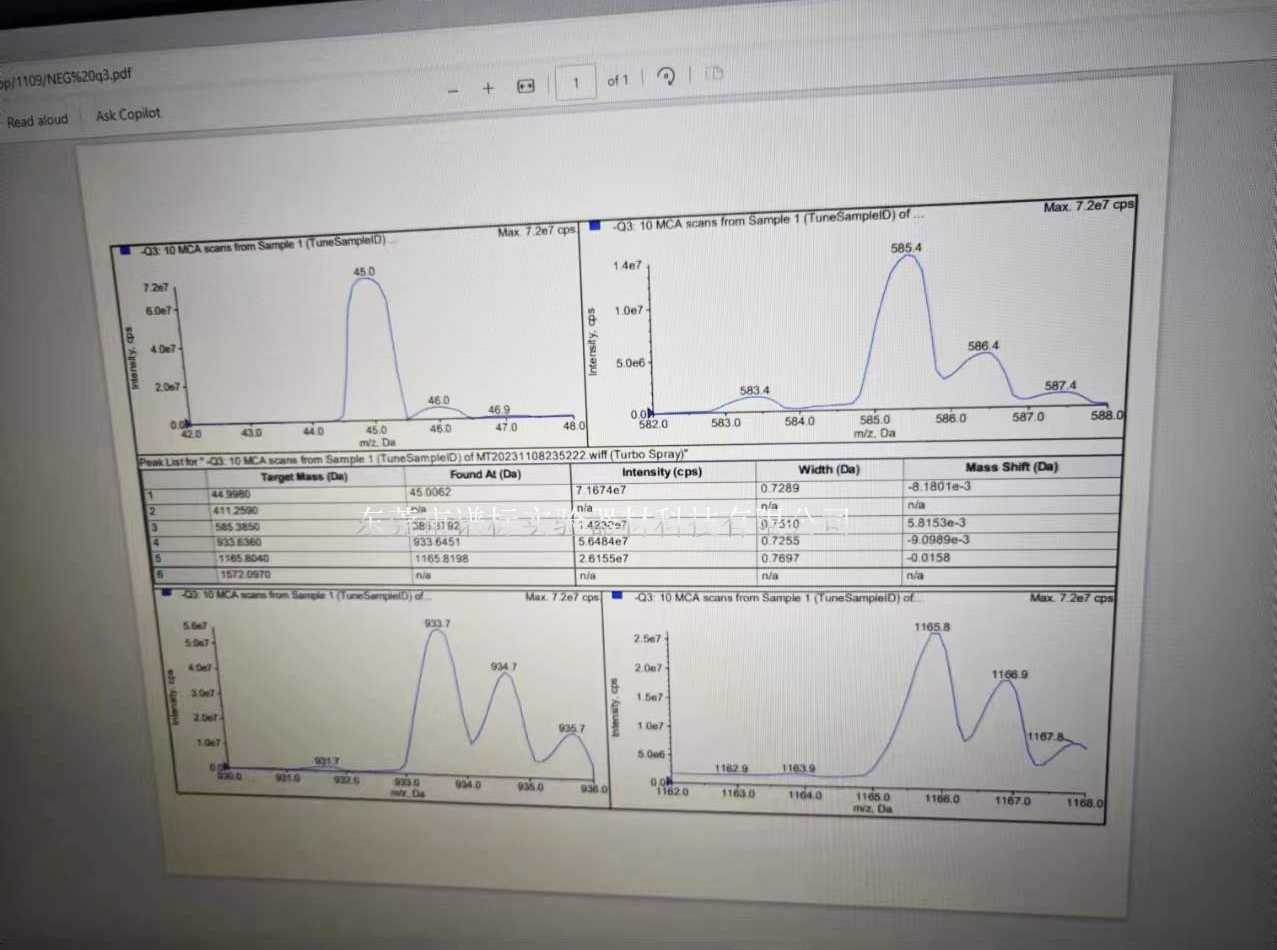Select the 585.4 peak label

pyautogui.click(x=905, y=247)
